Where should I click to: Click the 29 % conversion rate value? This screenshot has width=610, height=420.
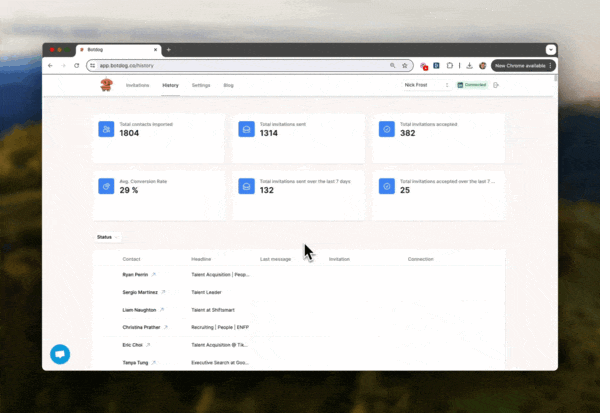tap(129, 190)
